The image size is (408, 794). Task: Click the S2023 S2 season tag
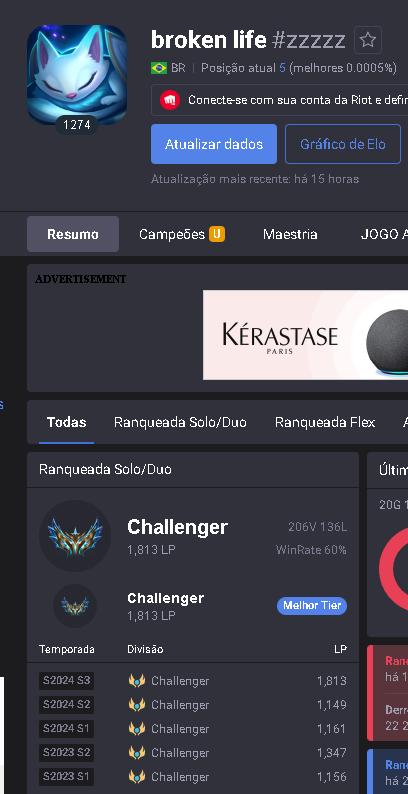66,753
